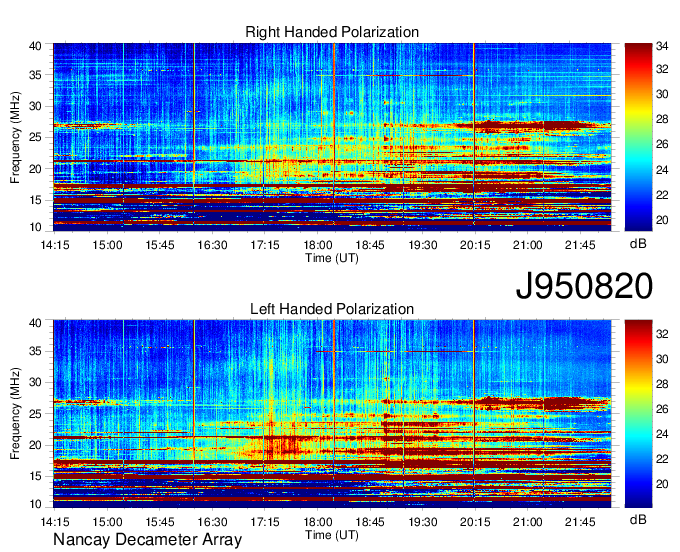
Task: Click the 15 MHz tick on Left Handed plot
Action: click(35, 476)
